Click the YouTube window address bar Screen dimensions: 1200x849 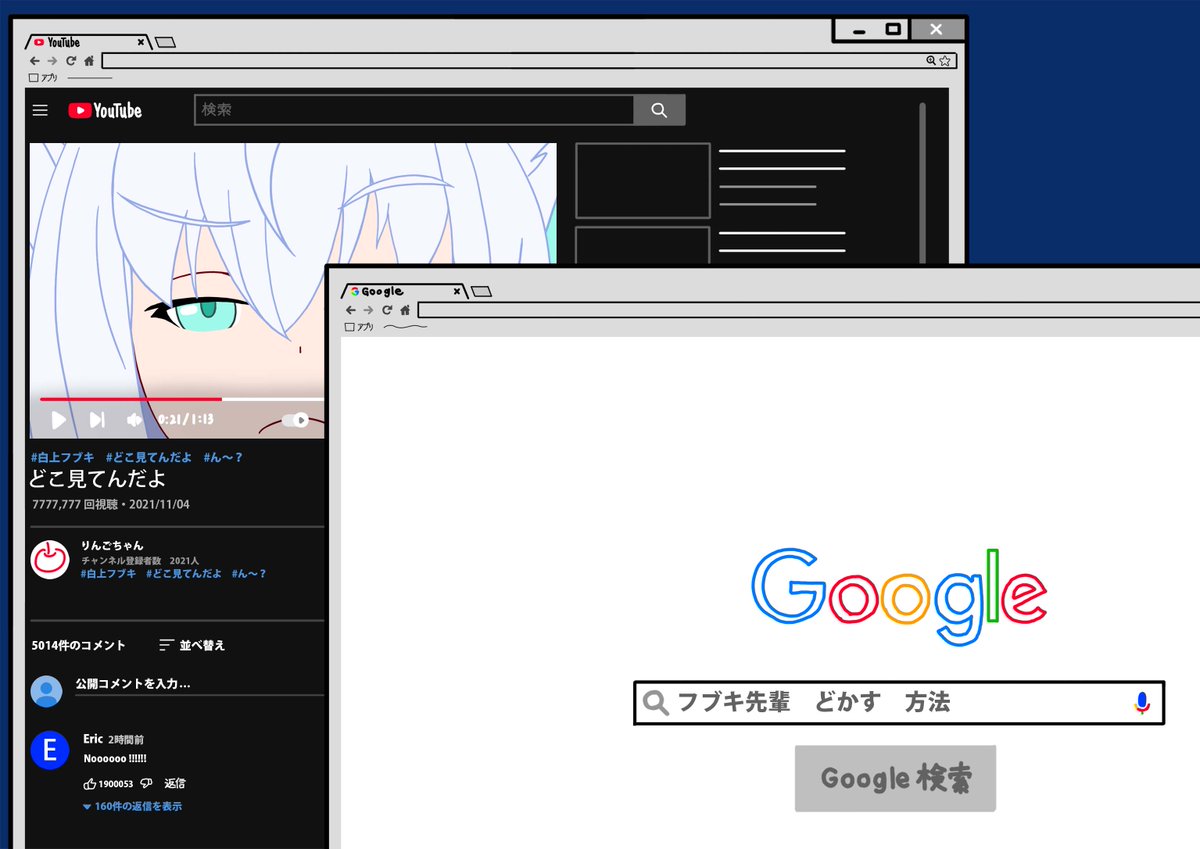pyautogui.click(x=529, y=61)
